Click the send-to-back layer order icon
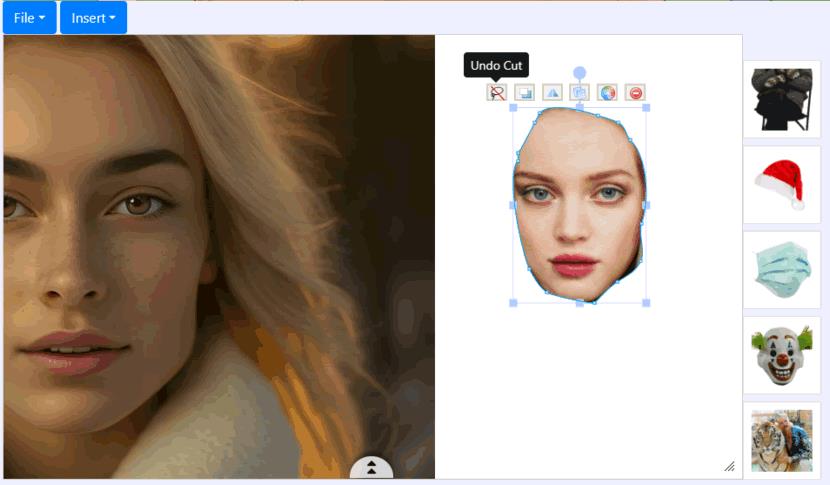830x485 pixels. 525,93
